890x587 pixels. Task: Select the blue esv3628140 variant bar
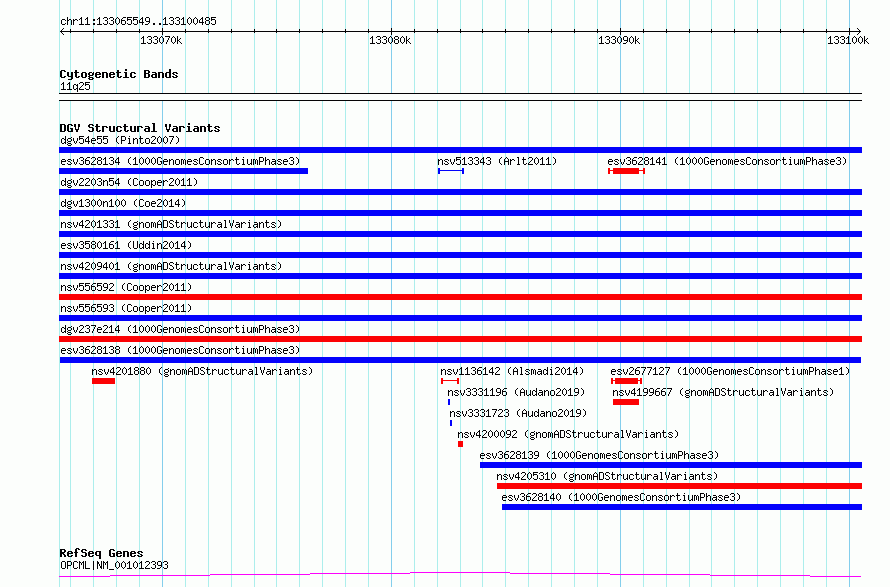pos(682,507)
